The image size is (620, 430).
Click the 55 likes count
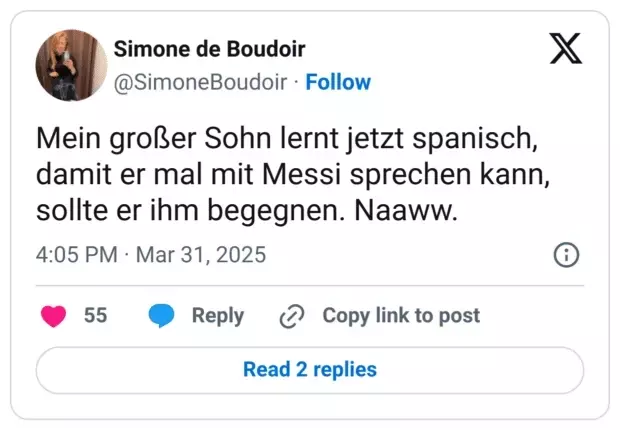(95, 315)
